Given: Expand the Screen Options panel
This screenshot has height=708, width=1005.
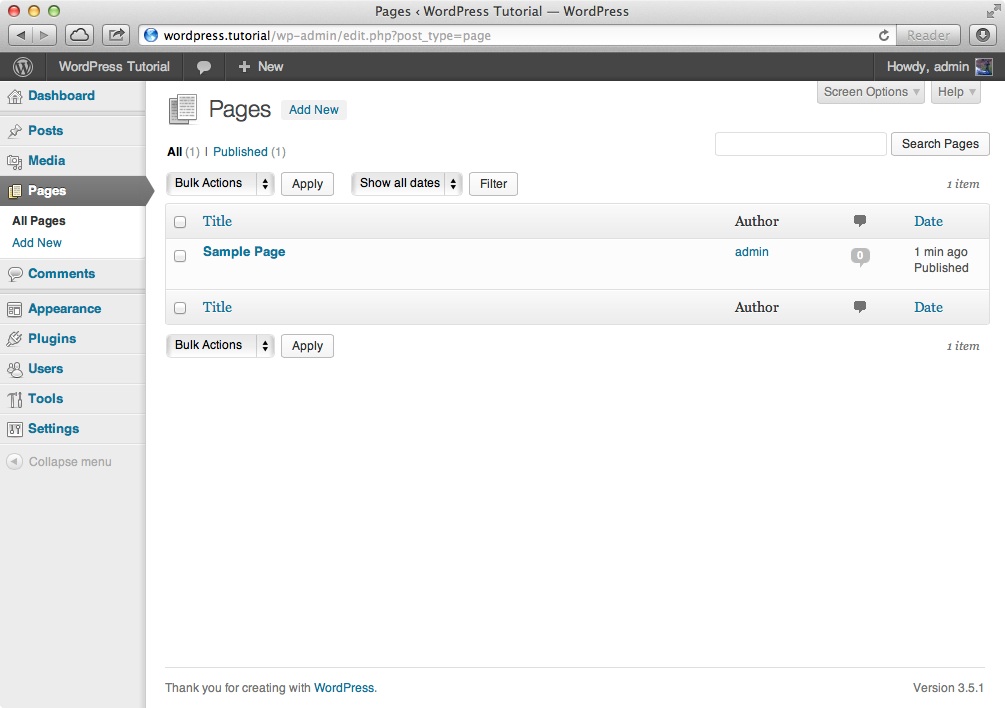Looking at the screenshot, I should pos(870,92).
